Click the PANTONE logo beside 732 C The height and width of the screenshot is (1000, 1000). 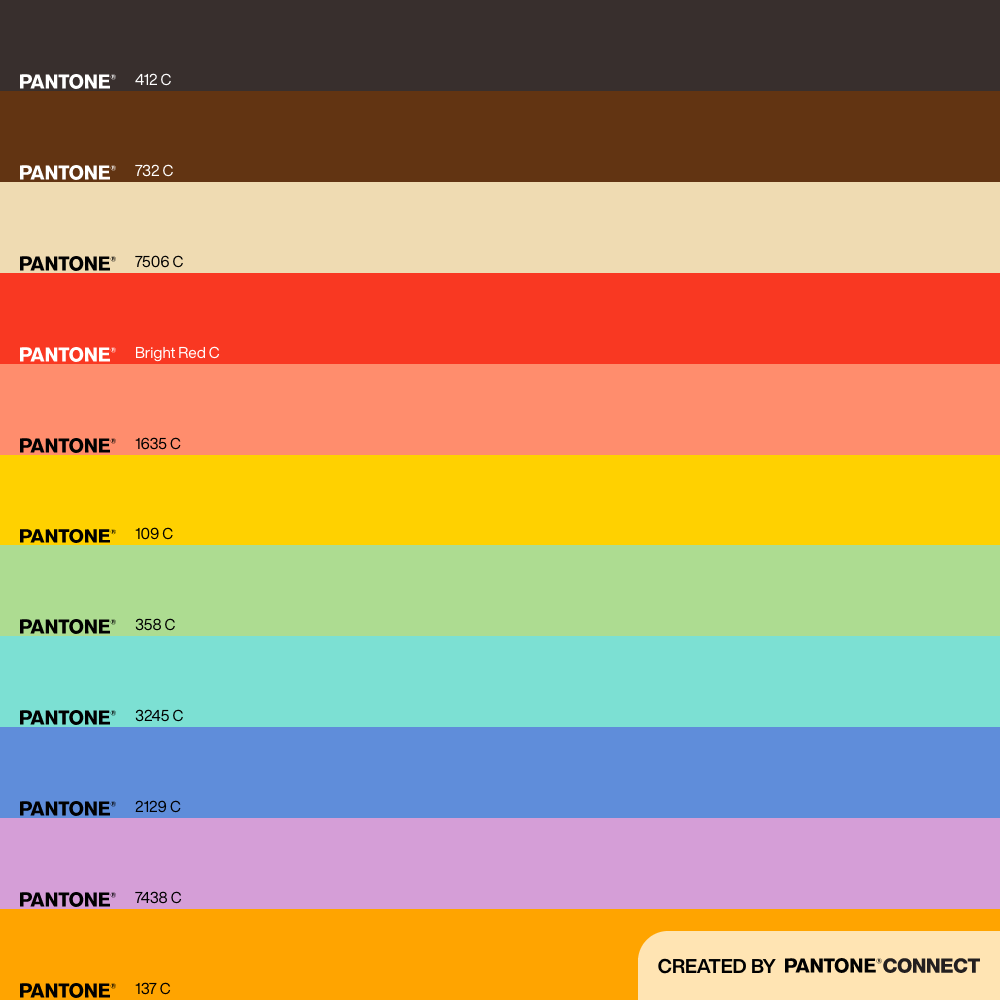point(68,173)
